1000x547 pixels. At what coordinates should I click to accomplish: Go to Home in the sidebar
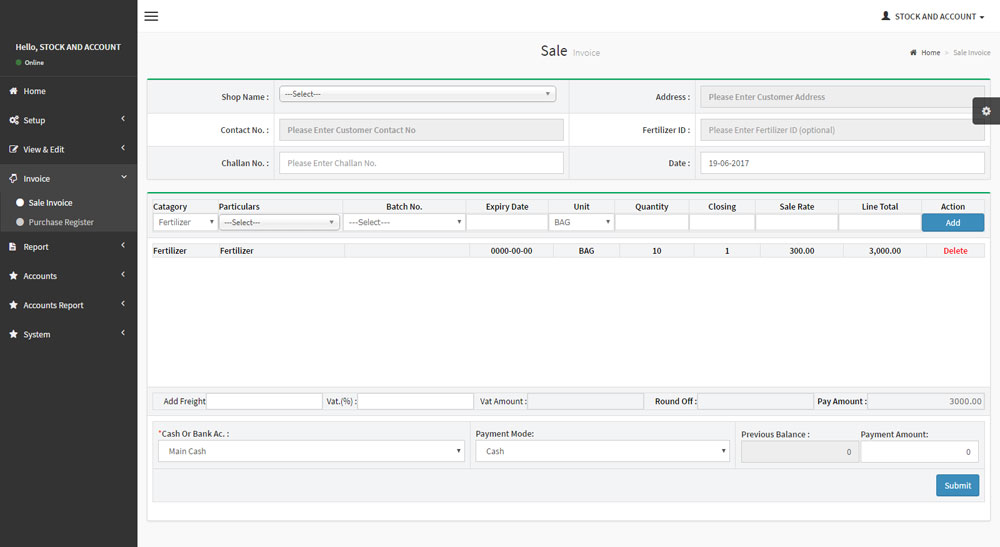tap(34, 91)
